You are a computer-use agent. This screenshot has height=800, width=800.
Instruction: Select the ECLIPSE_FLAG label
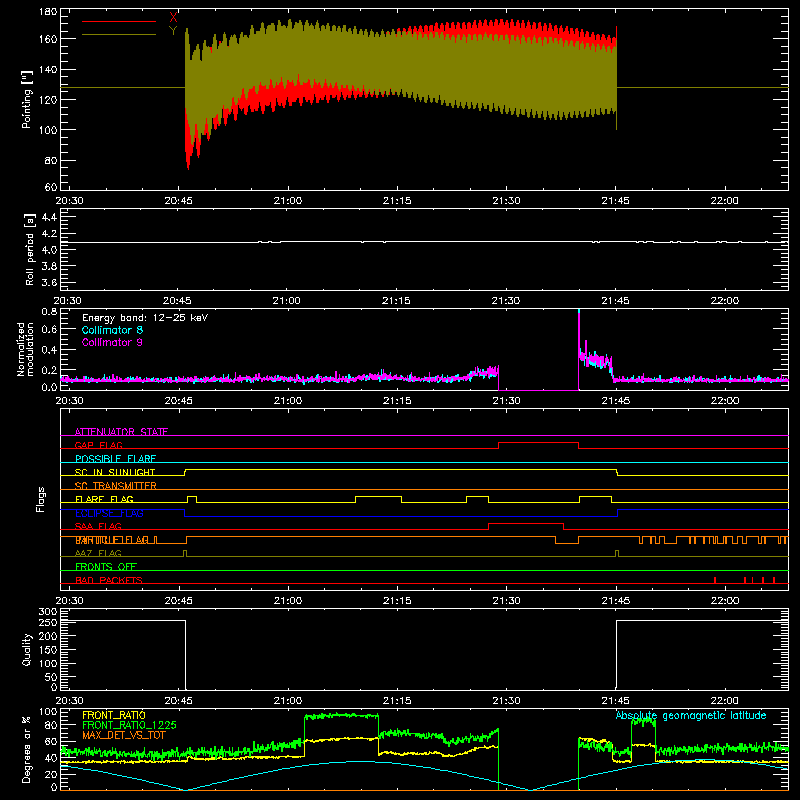[x=109, y=513]
